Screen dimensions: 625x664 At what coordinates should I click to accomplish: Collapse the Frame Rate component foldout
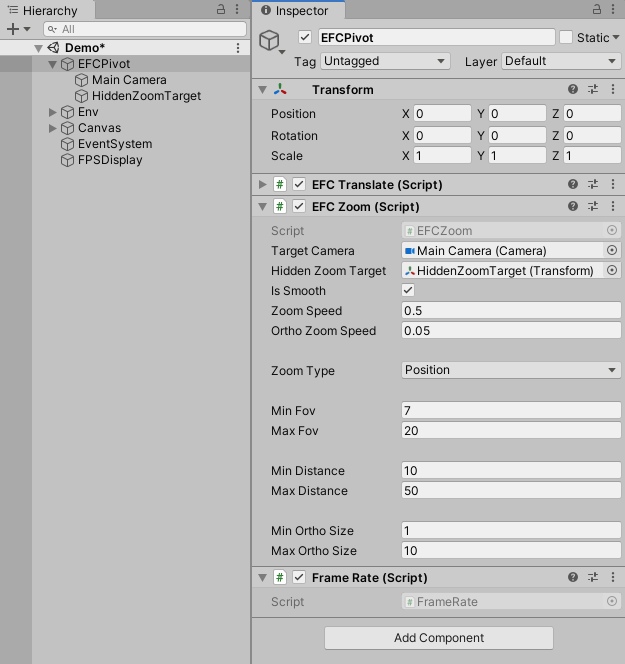pos(263,578)
